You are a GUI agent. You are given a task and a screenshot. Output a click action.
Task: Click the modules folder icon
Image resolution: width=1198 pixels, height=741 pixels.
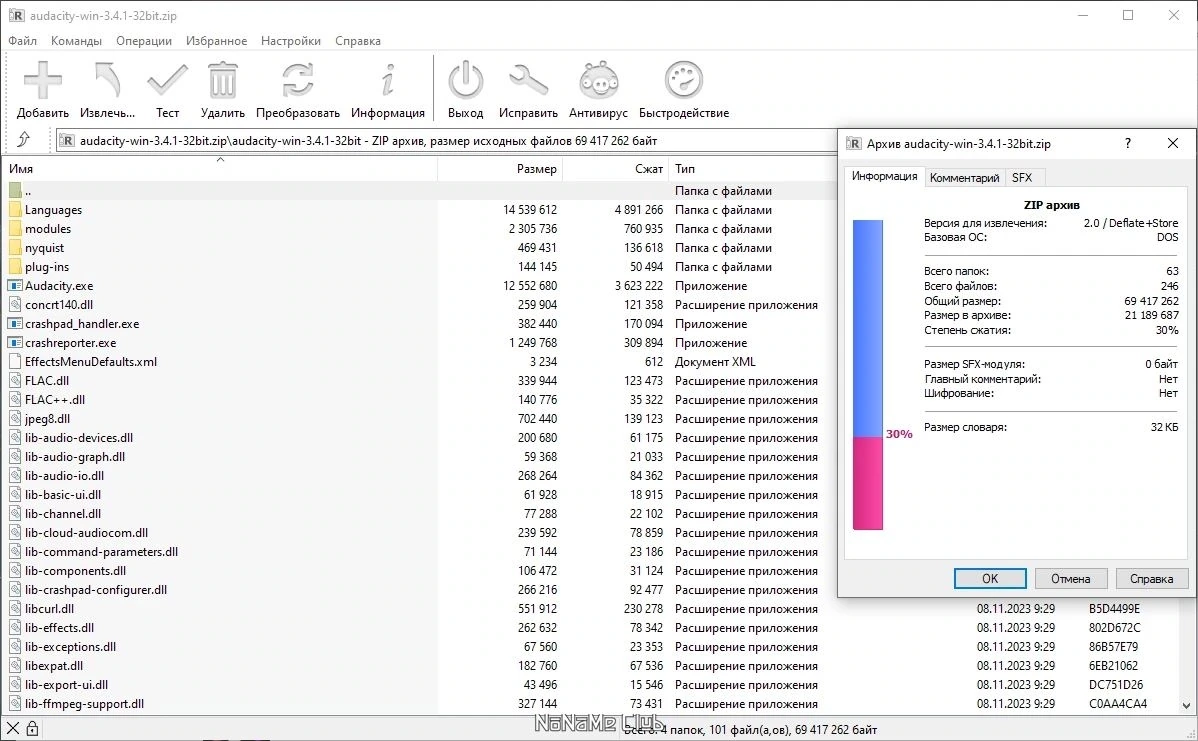(x=15, y=228)
